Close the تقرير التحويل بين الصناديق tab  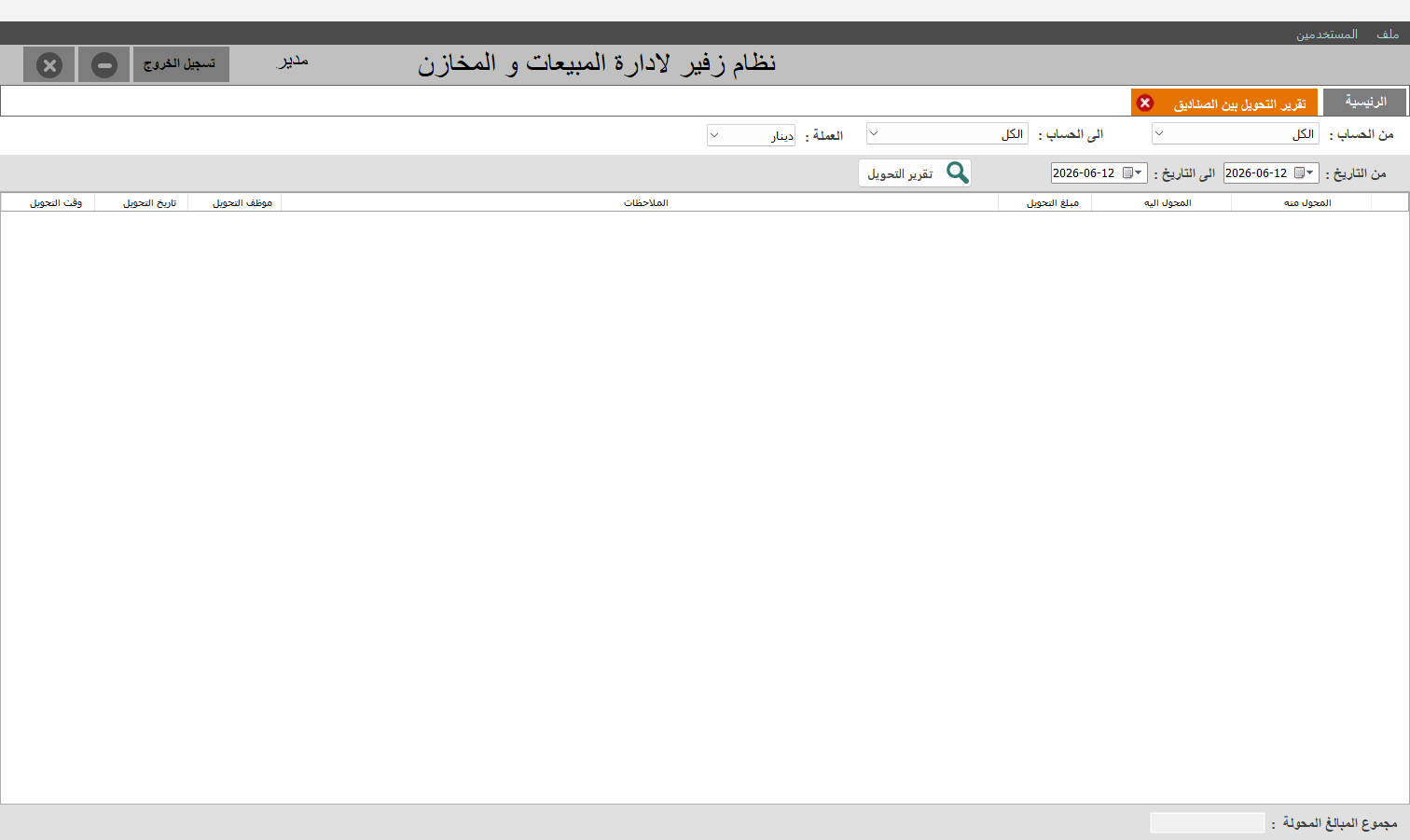click(x=1145, y=103)
